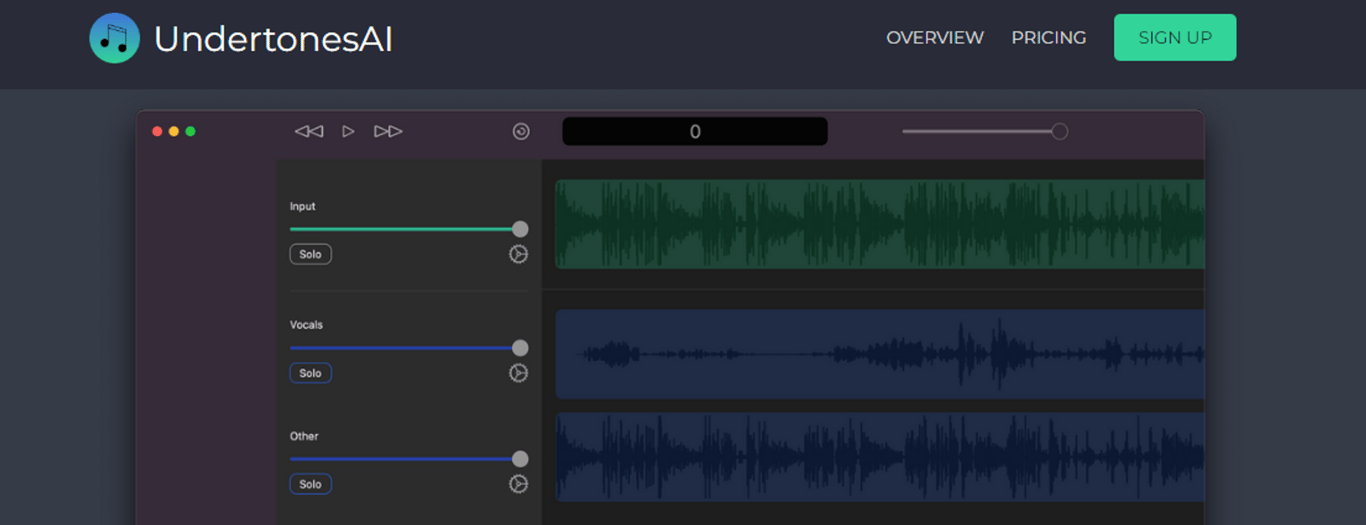Click the Other track volume slider handle
This screenshot has width=1366, height=525.
click(x=520, y=459)
